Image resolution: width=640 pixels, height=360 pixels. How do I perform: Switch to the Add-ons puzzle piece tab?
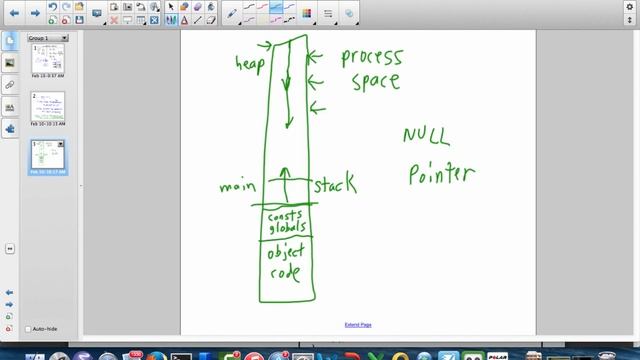tap(10, 129)
